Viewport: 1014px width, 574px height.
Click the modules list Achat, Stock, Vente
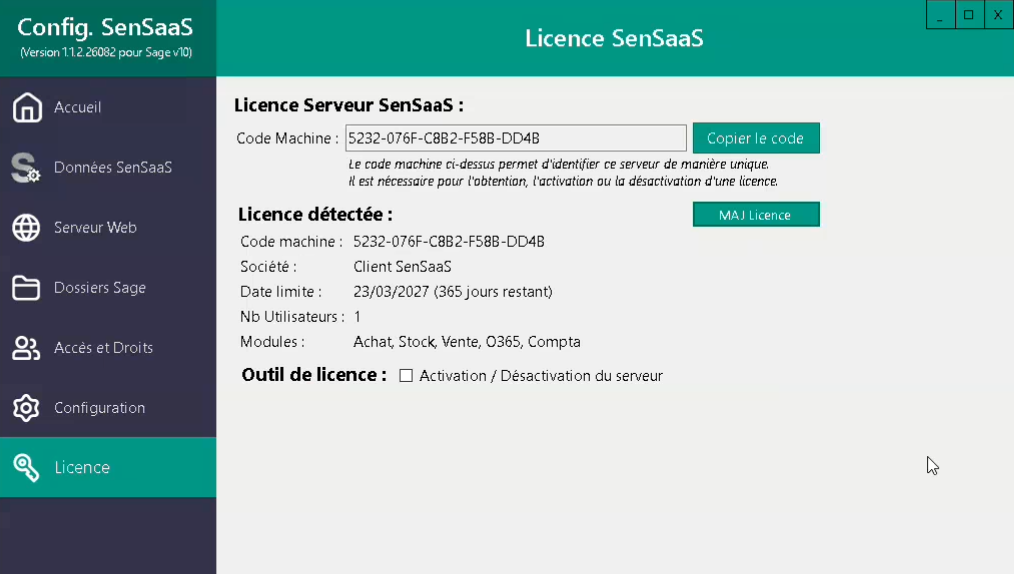(x=467, y=342)
